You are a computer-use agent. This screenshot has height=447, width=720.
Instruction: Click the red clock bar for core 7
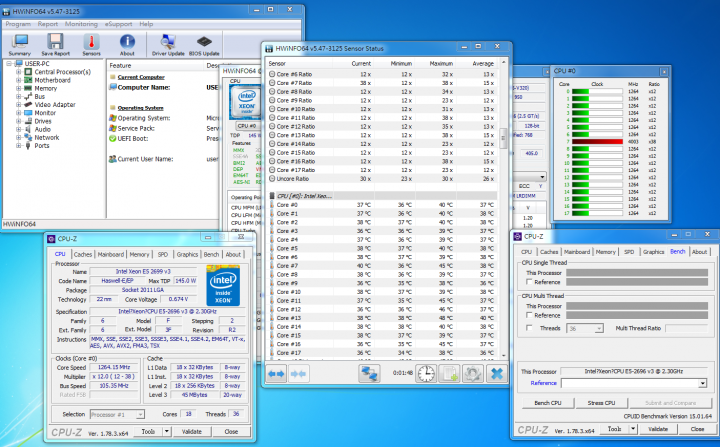pyautogui.click(x=597, y=141)
